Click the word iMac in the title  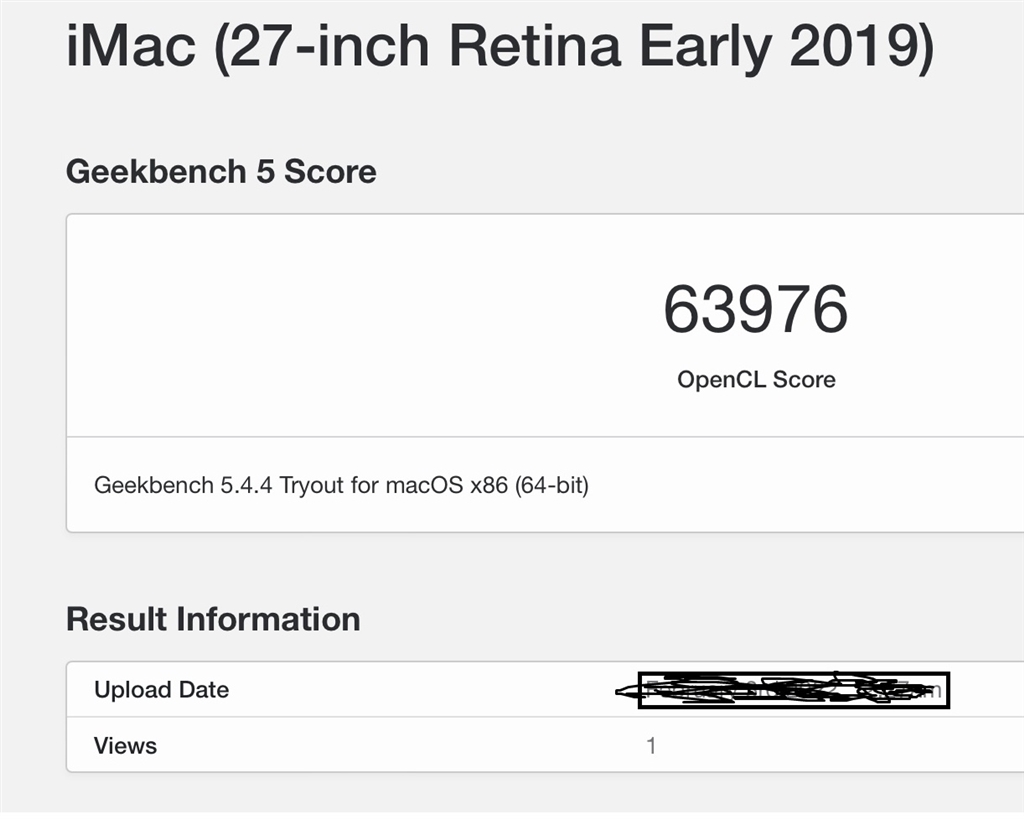tap(131, 46)
